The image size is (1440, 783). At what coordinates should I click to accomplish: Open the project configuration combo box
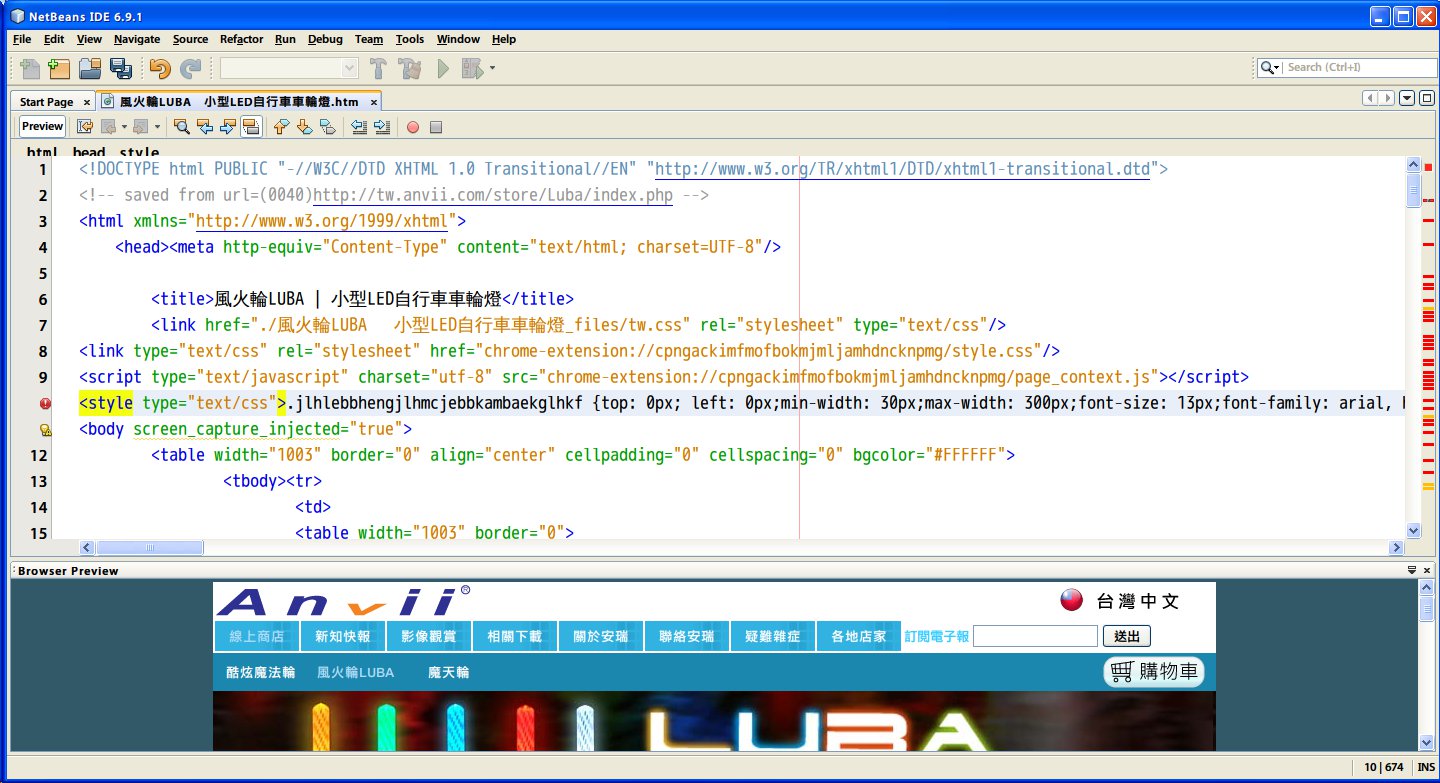click(x=289, y=68)
